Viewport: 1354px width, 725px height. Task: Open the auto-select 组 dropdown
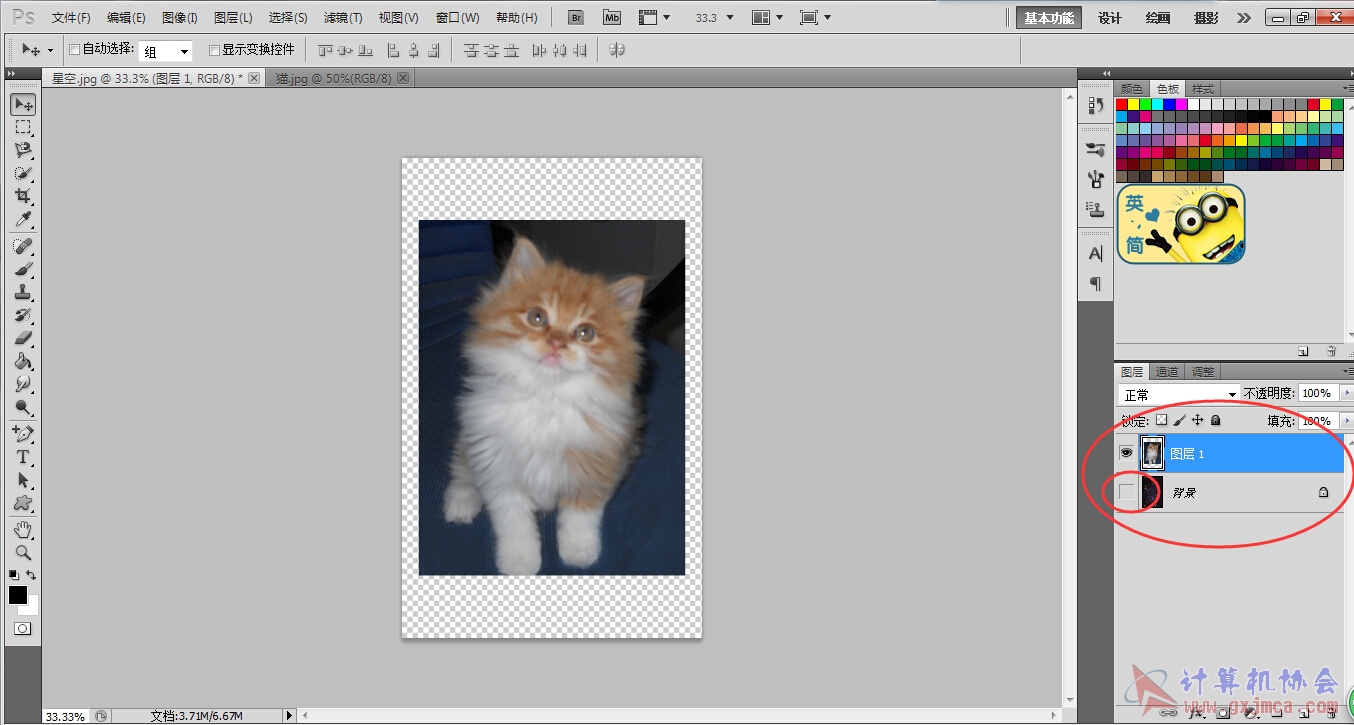coord(166,51)
